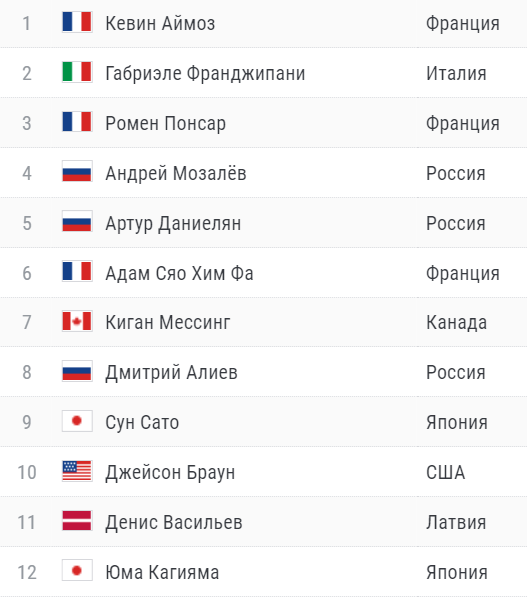Click the French flag beside Адам Сяо Хим Фа
Viewport: 527px width, 604px height.
coord(77,271)
